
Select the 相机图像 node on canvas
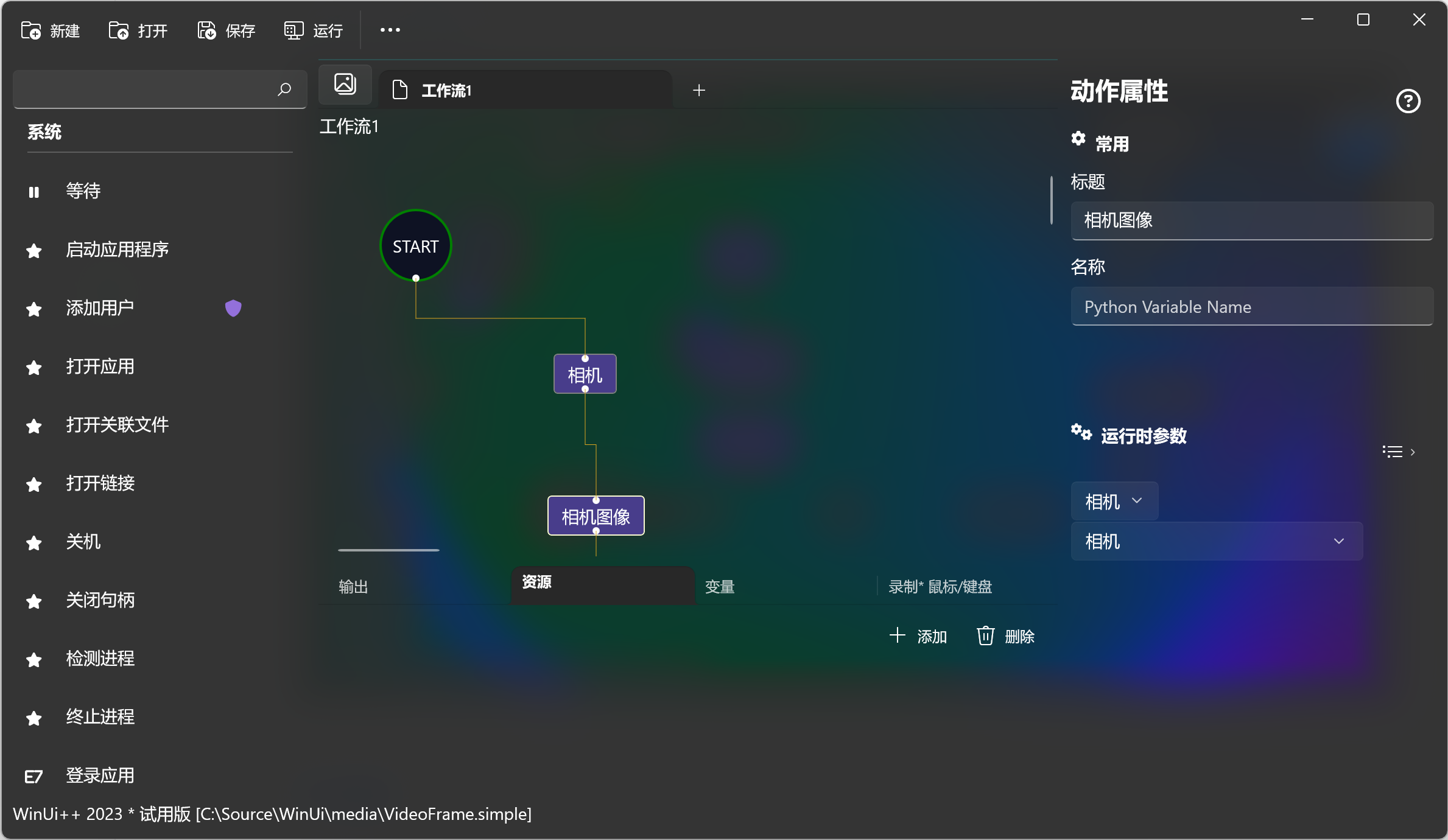pyautogui.click(x=596, y=516)
